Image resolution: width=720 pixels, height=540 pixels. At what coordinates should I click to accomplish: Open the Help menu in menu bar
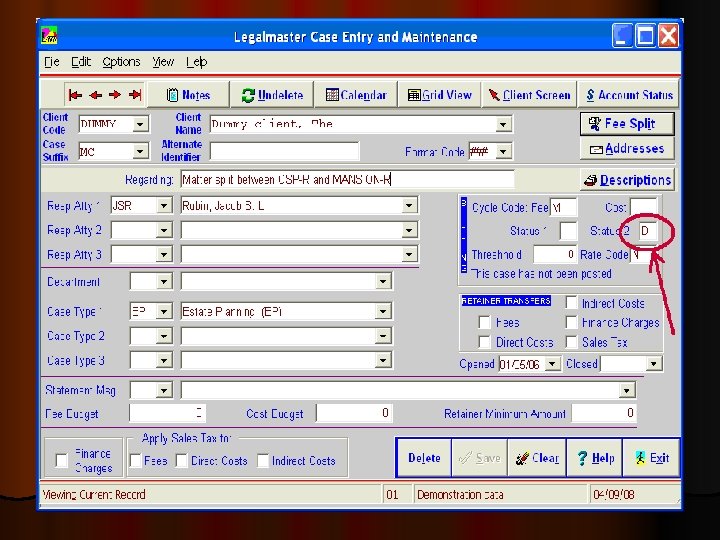click(197, 62)
